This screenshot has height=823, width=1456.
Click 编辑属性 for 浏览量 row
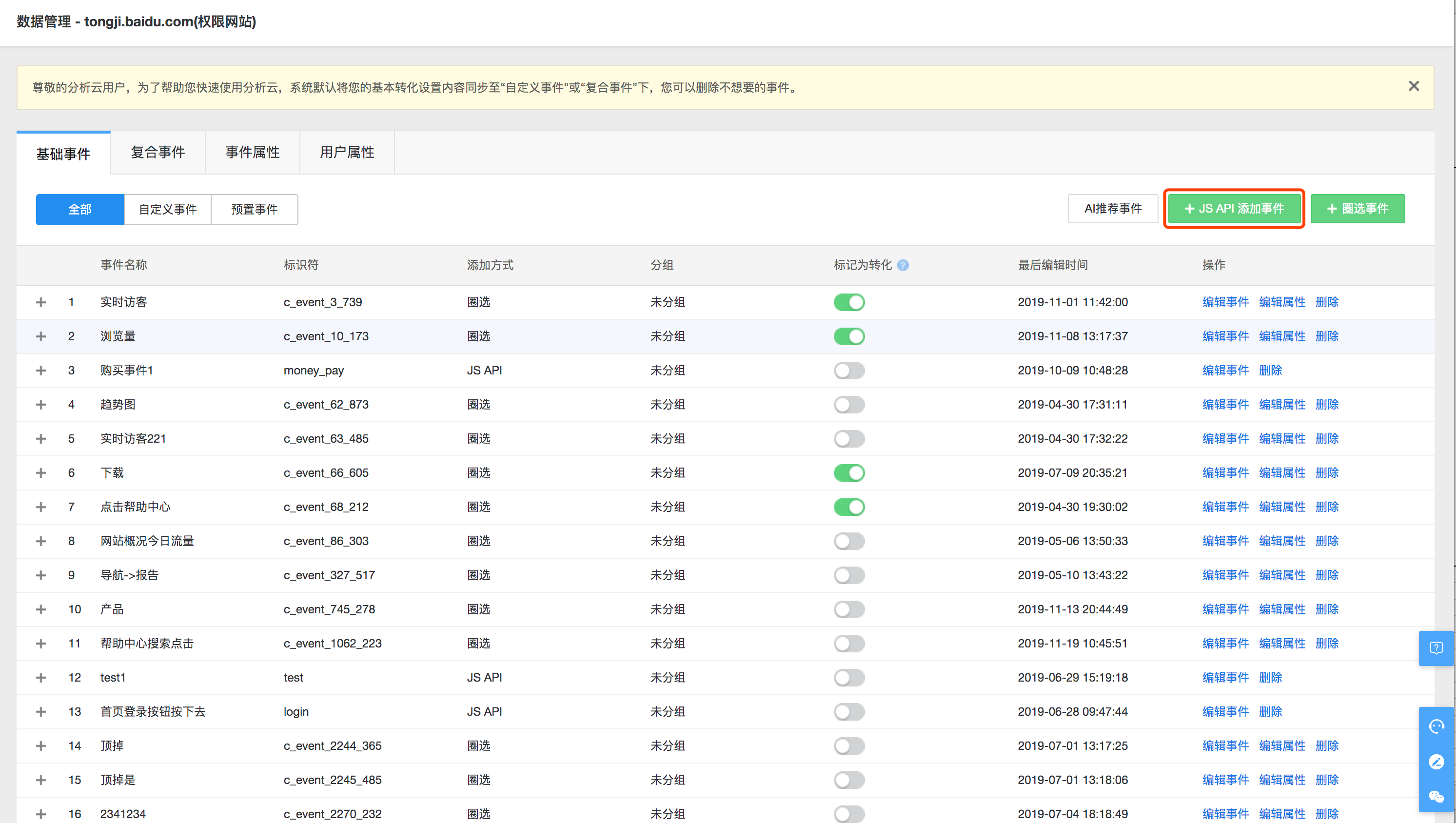(1282, 336)
